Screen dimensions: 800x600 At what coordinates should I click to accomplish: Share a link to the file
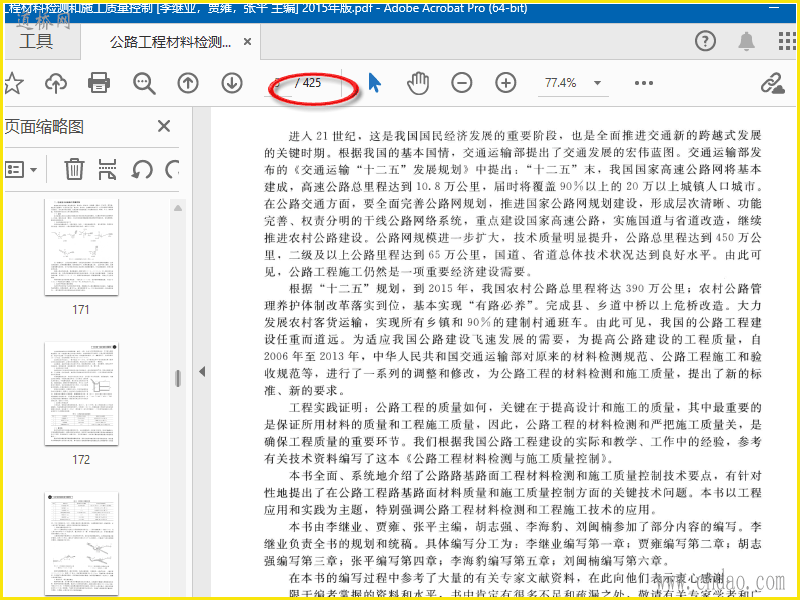click(x=772, y=83)
